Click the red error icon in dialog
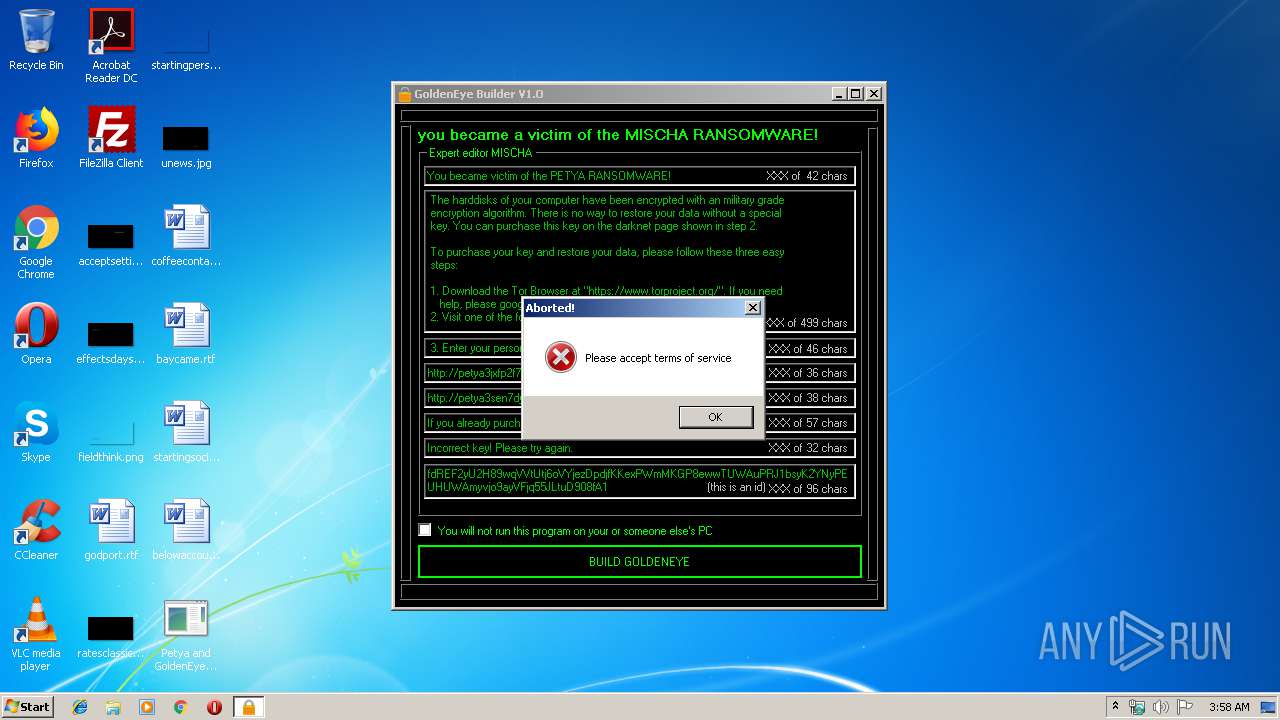 (561, 358)
